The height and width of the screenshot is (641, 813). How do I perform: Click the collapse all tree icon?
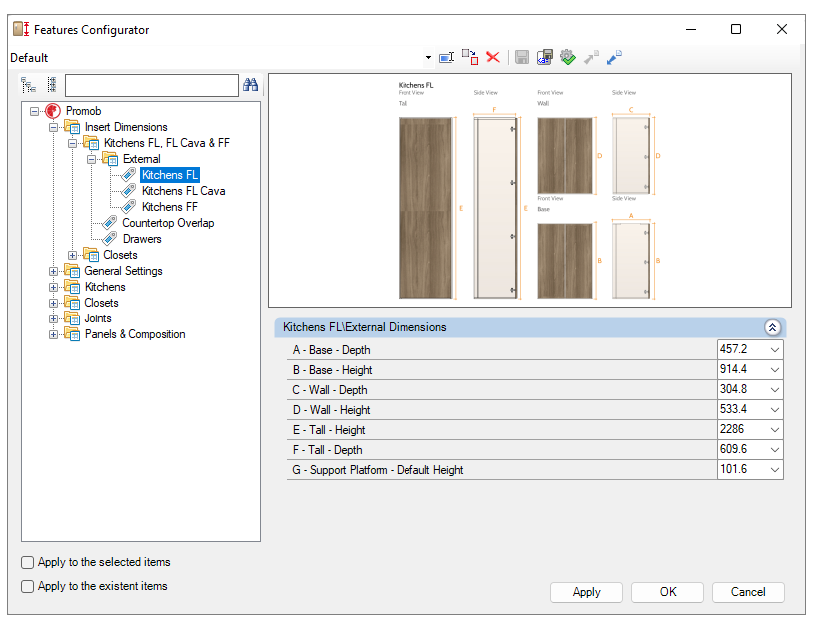(51, 85)
